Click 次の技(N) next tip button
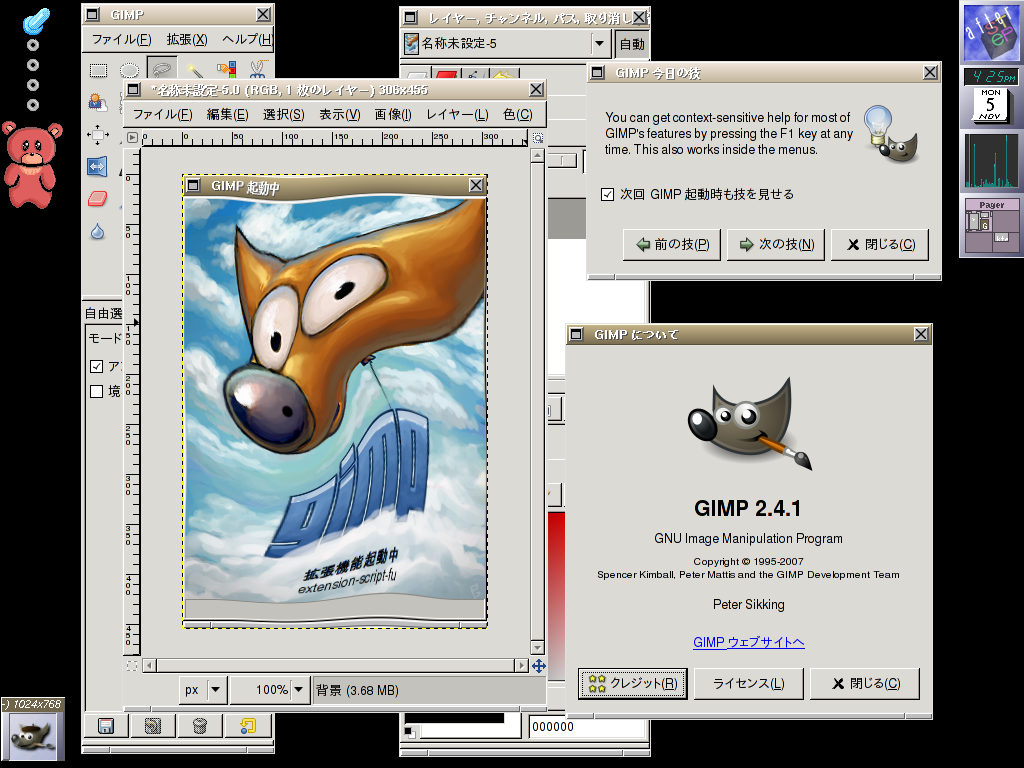This screenshot has height=768, width=1024. pos(776,244)
